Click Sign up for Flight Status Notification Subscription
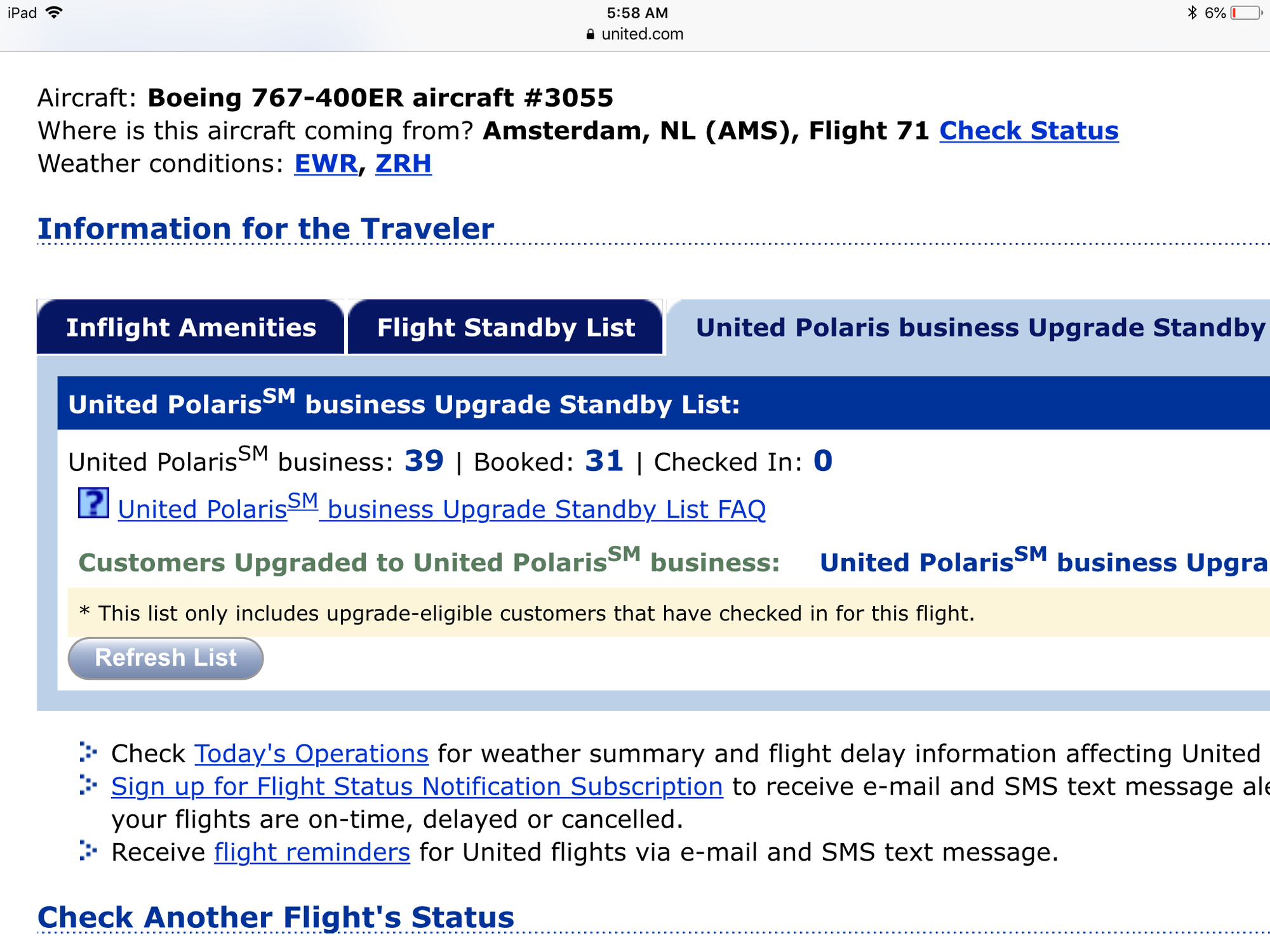The image size is (1270, 952). [x=417, y=787]
